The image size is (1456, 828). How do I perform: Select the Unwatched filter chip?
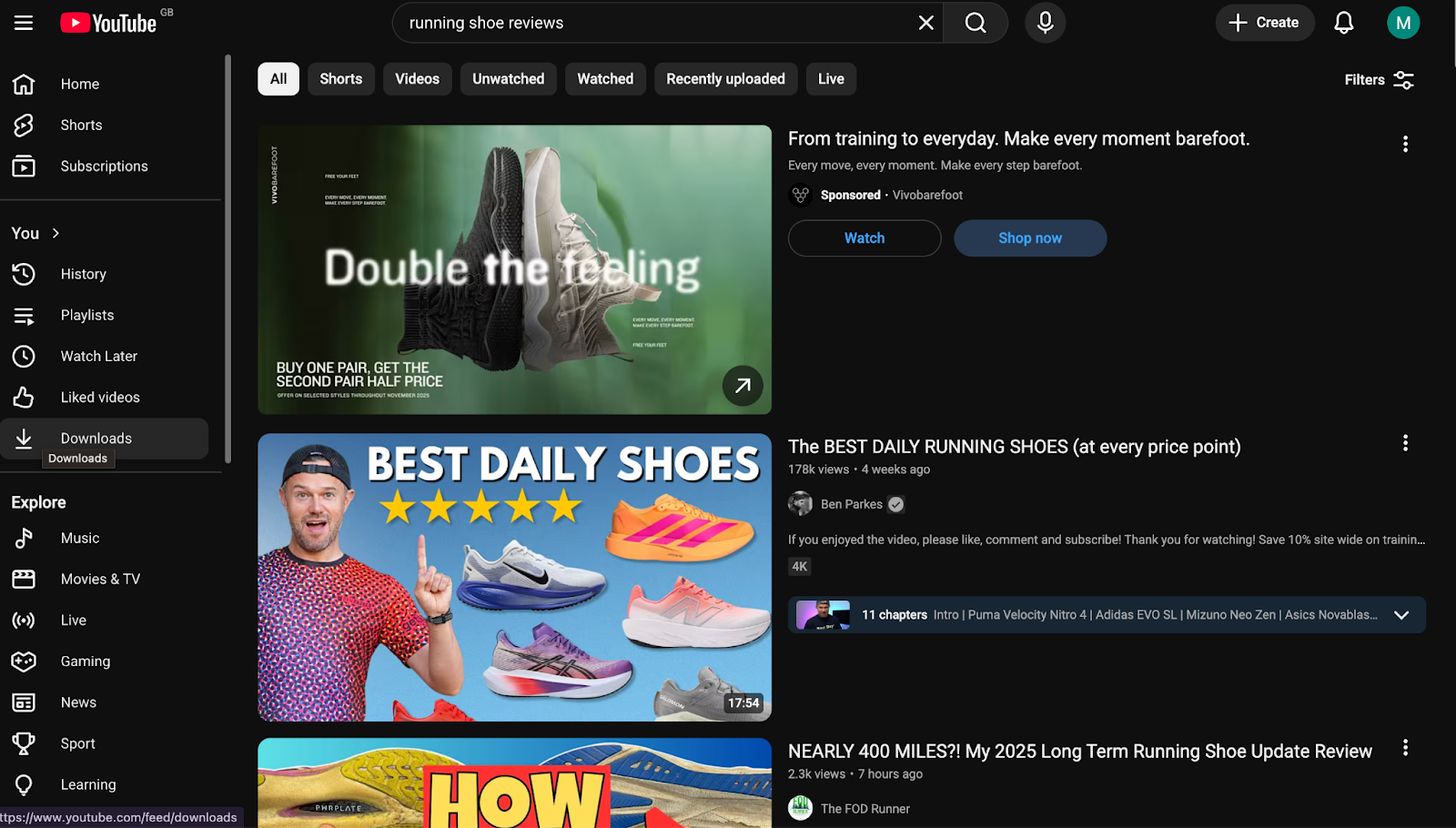508,79
